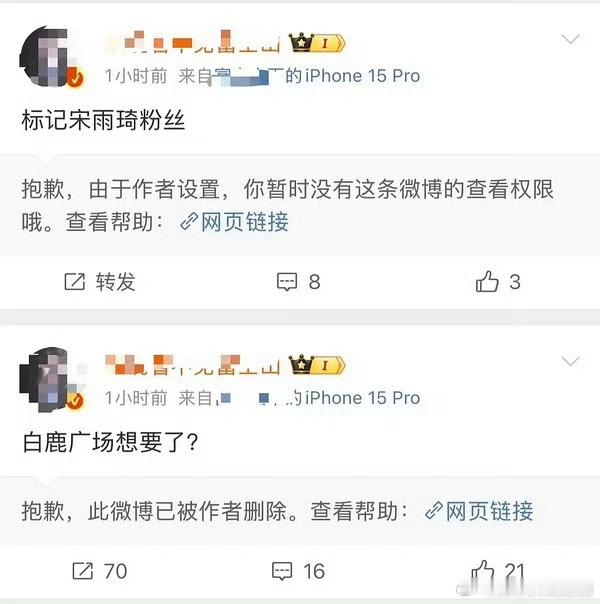Viewport: 600px width, 604px height.
Task: Open the second post author's avatar
Action: 50,379
